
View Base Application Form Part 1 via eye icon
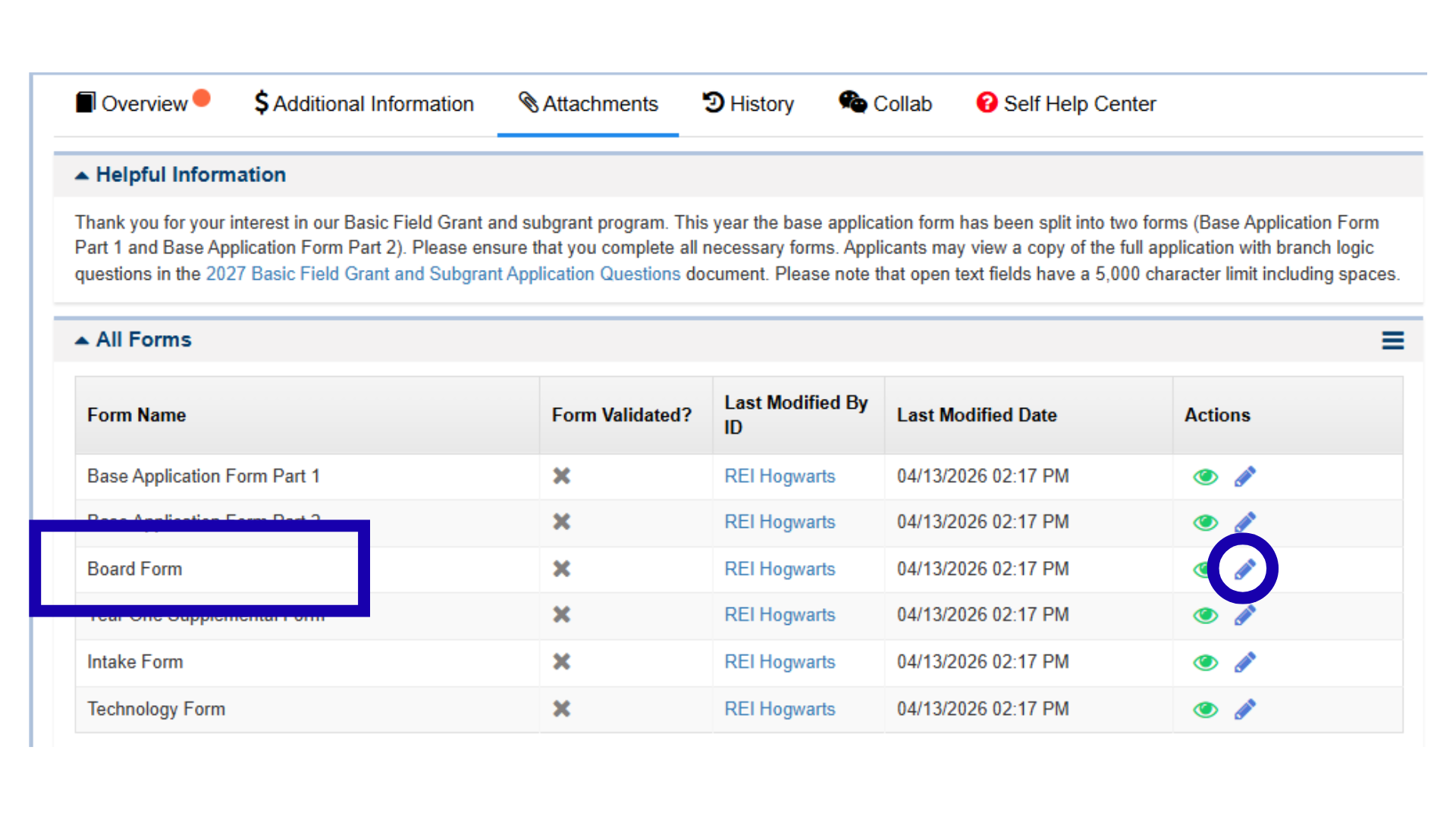[1205, 476]
